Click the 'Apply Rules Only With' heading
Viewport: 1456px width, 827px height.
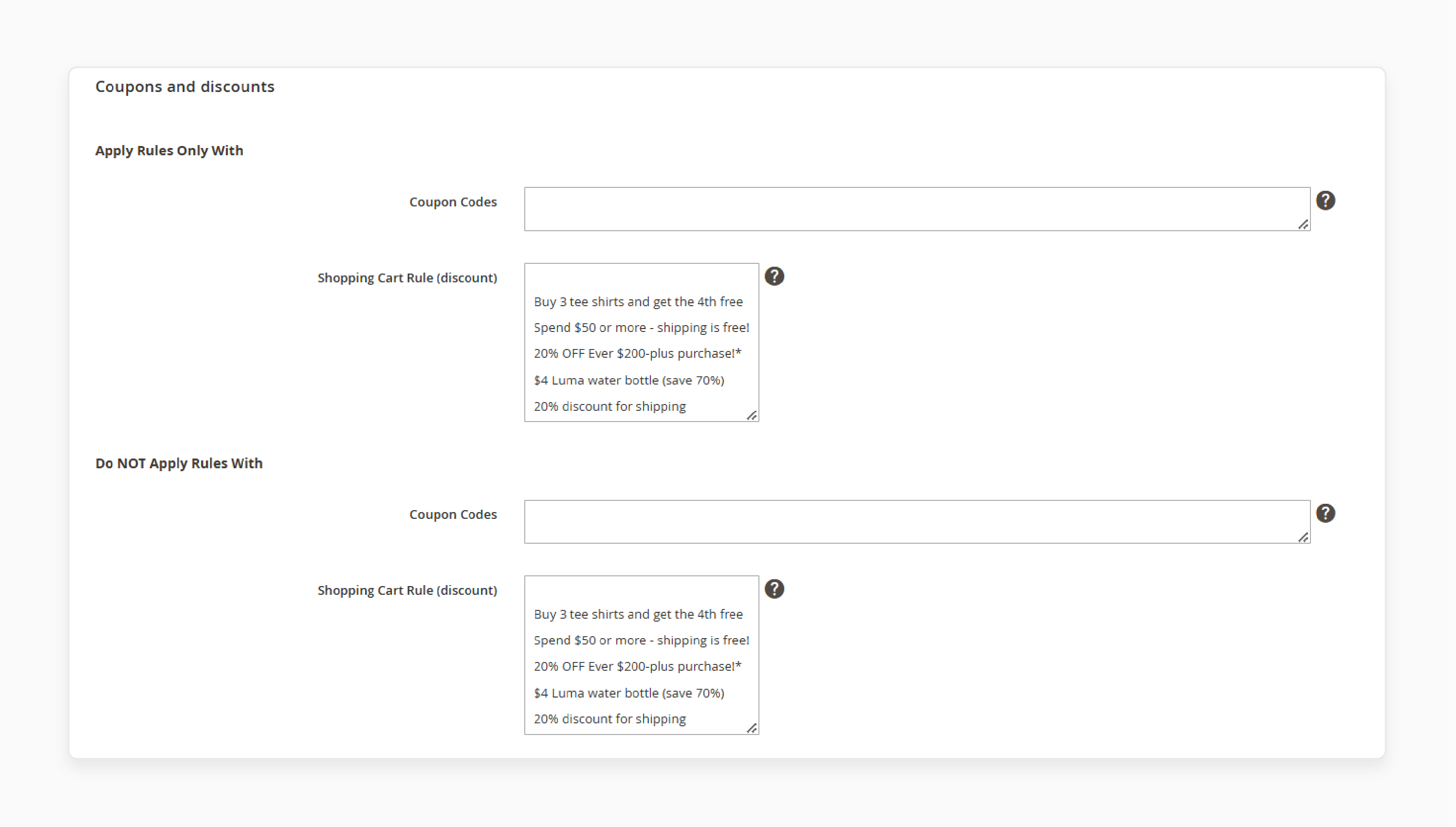pyautogui.click(x=169, y=150)
